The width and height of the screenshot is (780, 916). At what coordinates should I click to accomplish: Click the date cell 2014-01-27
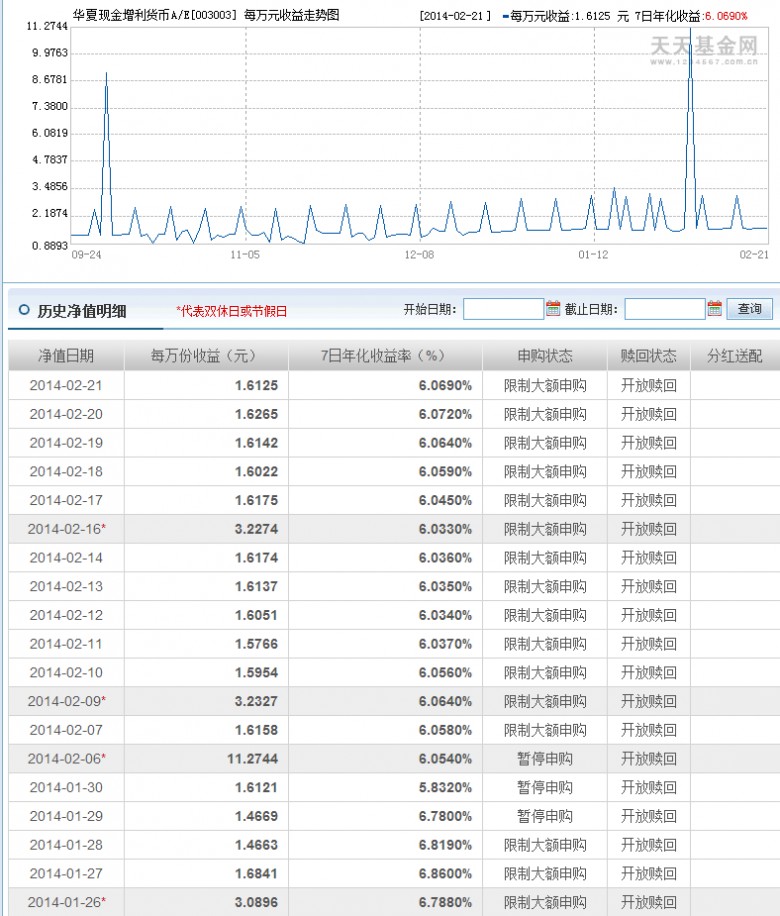tap(66, 873)
